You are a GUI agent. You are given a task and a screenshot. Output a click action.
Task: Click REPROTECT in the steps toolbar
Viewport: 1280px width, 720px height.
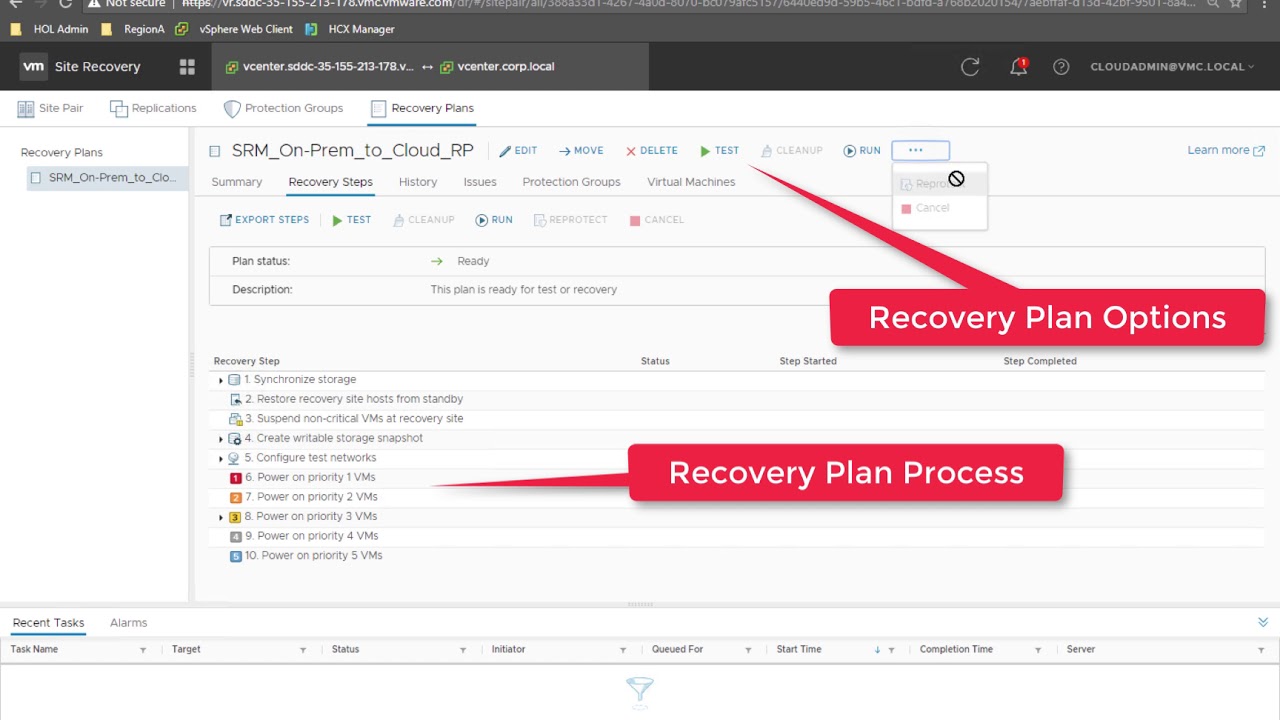tap(570, 220)
